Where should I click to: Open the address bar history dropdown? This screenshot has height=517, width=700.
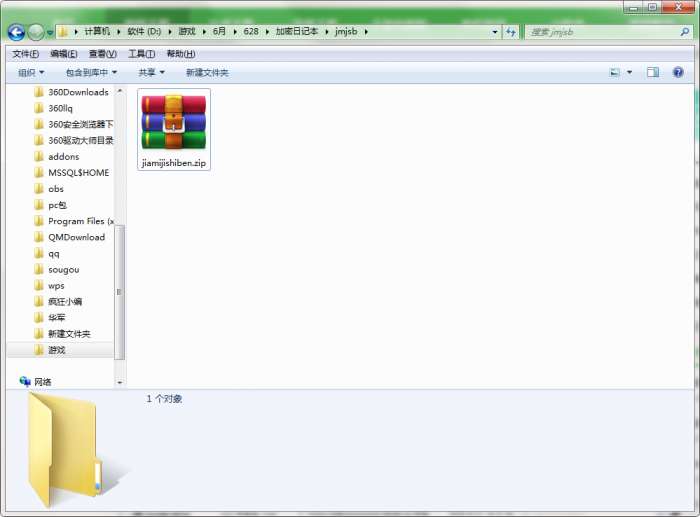495,32
